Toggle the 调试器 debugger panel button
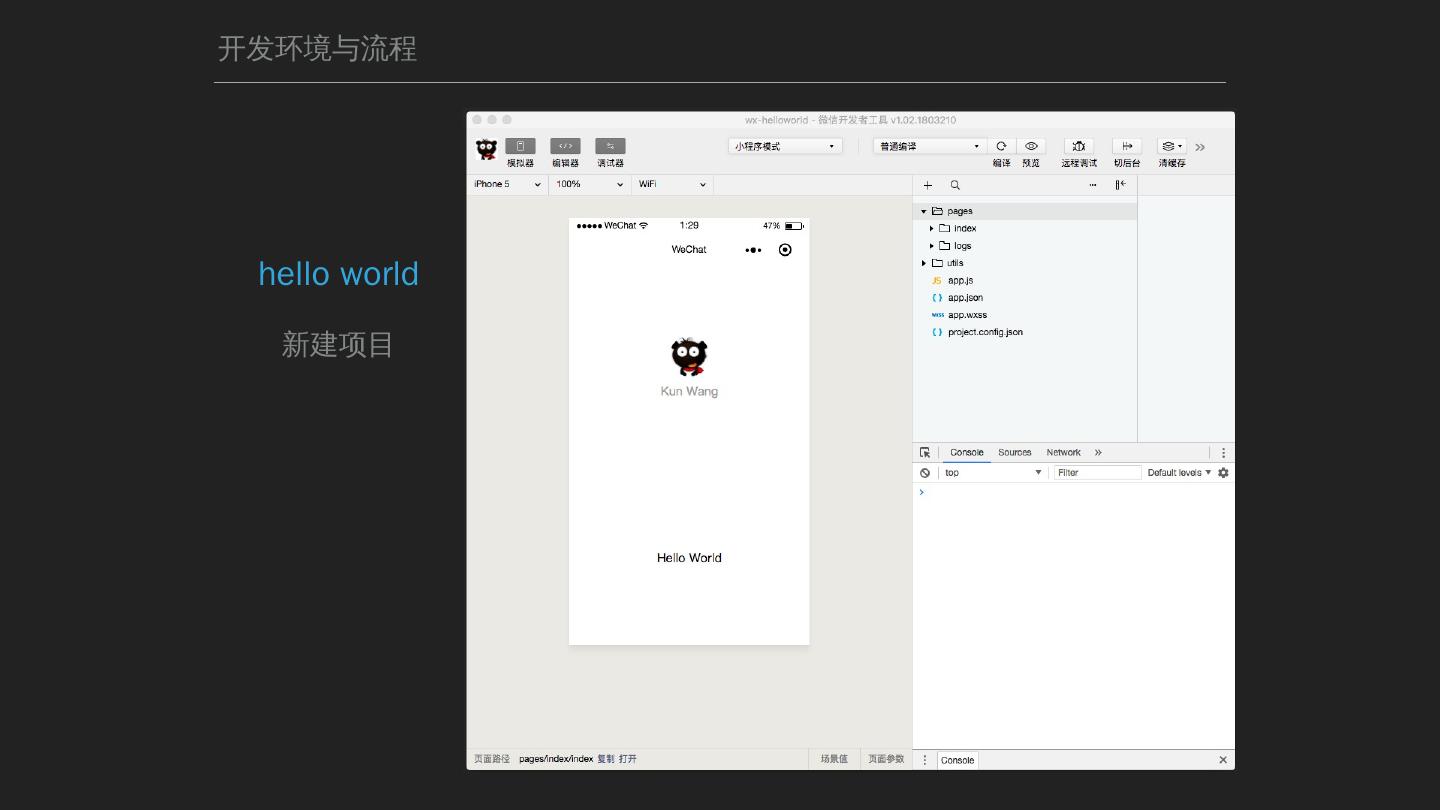The image size is (1440, 810). (610, 147)
